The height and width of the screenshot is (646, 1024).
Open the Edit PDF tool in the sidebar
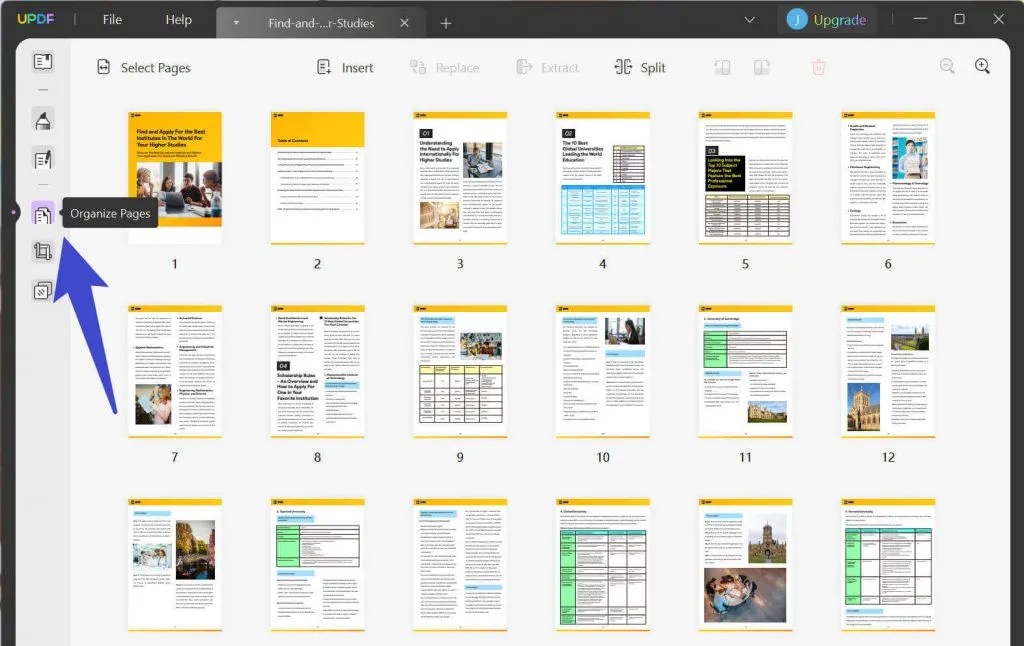(x=41, y=158)
